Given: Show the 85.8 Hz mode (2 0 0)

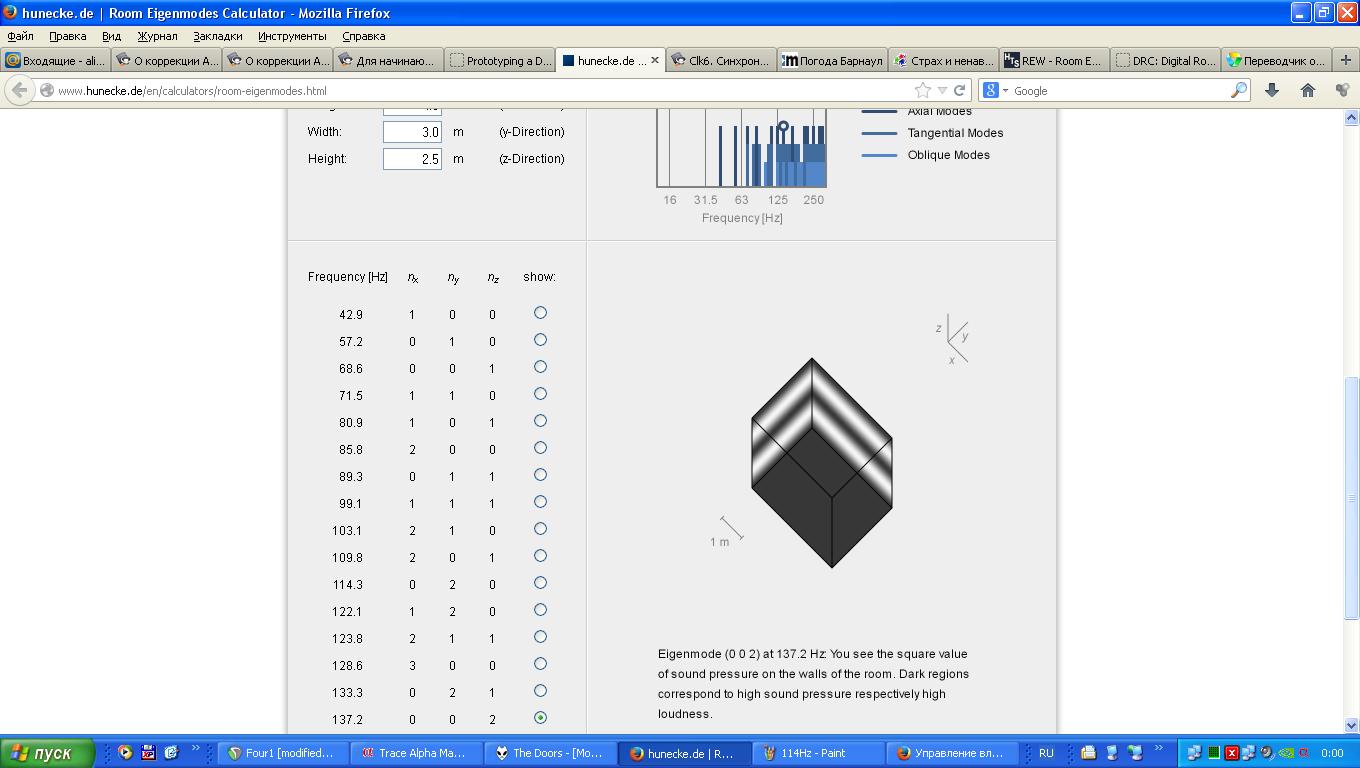Looking at the screenshot, I should coord(540,448).
